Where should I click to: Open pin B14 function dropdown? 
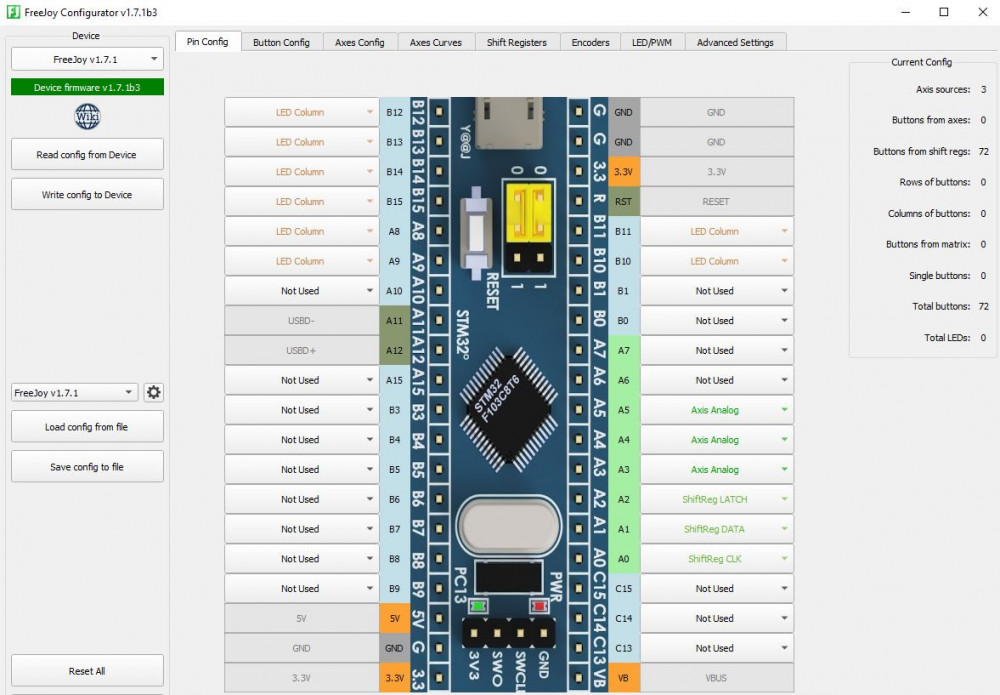pyautogui.click(x=302, y=172)
